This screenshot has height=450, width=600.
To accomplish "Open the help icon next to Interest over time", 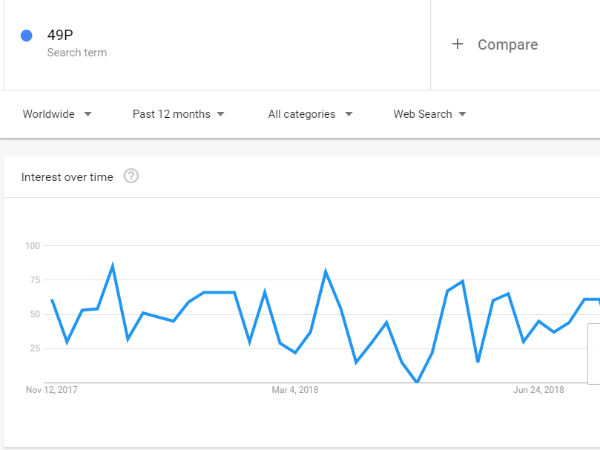I will (131, 176).
